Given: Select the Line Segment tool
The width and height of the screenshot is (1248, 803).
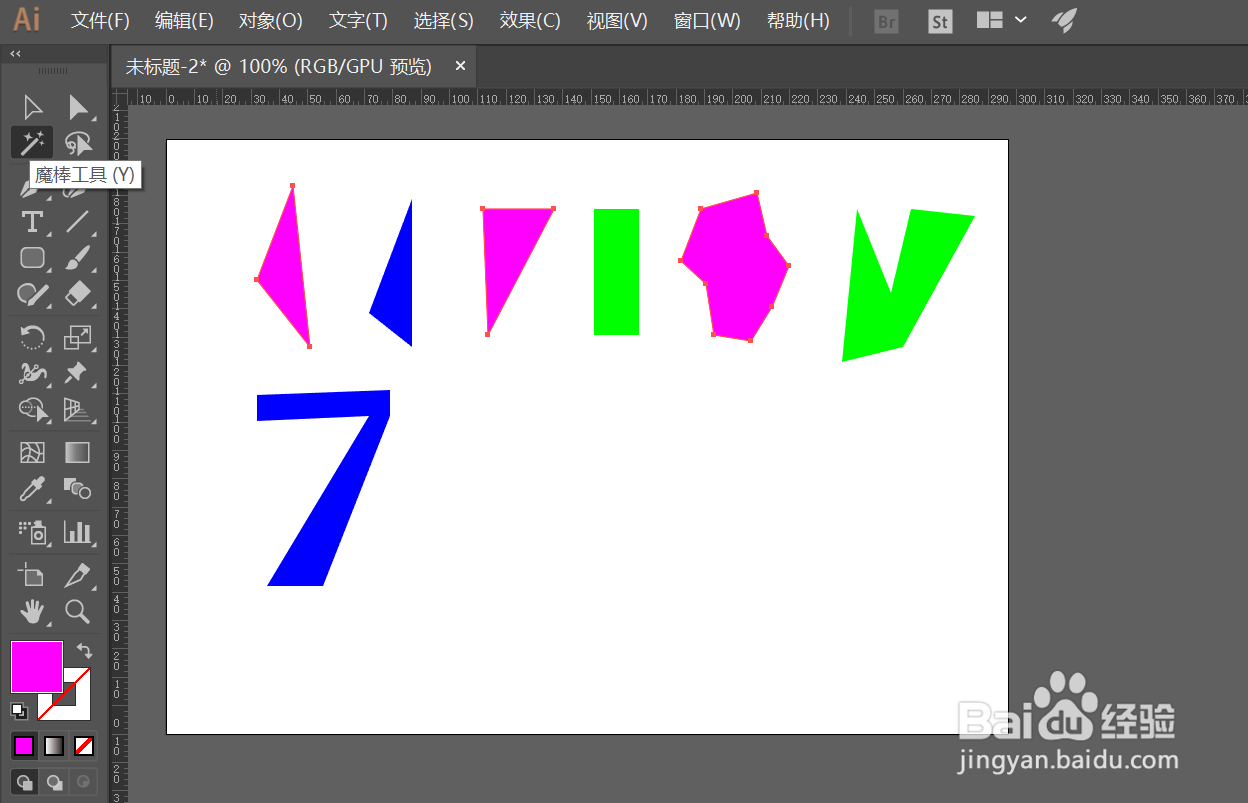Looking at the screenshot, I should coord(78,221).
